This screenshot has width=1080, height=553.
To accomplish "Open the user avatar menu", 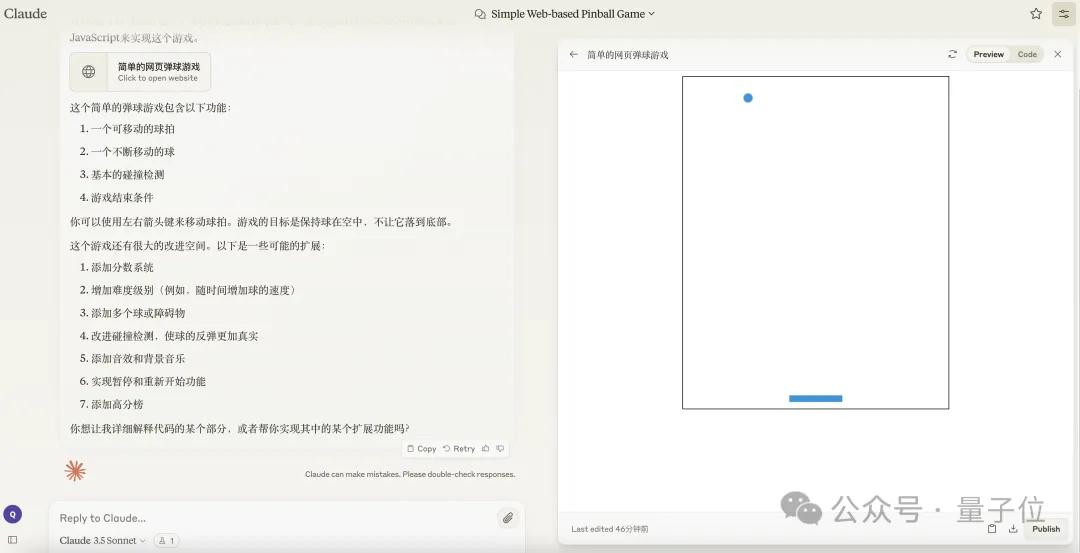I will tap(12, 514).
